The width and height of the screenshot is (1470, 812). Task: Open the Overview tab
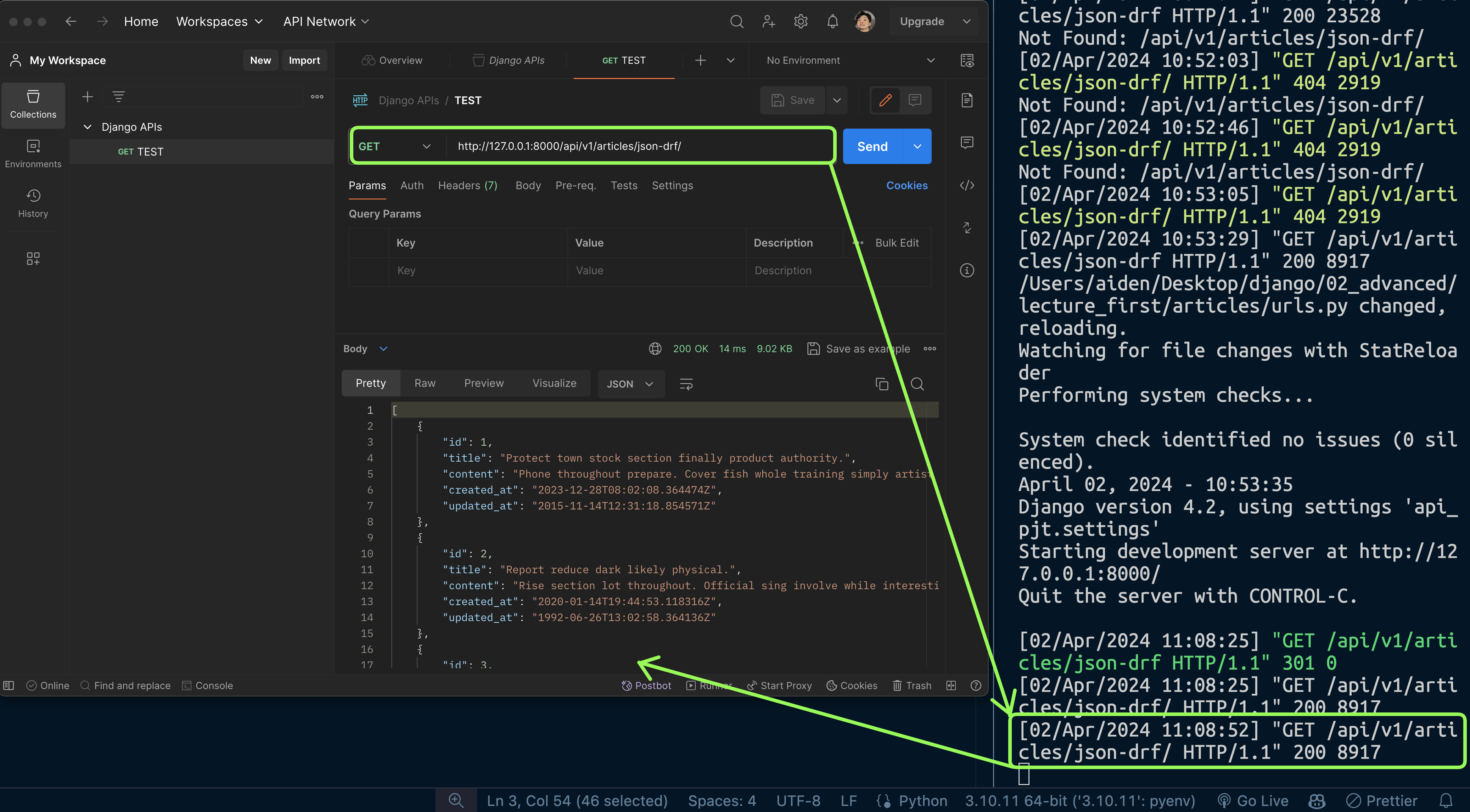(x=393, y=61)
